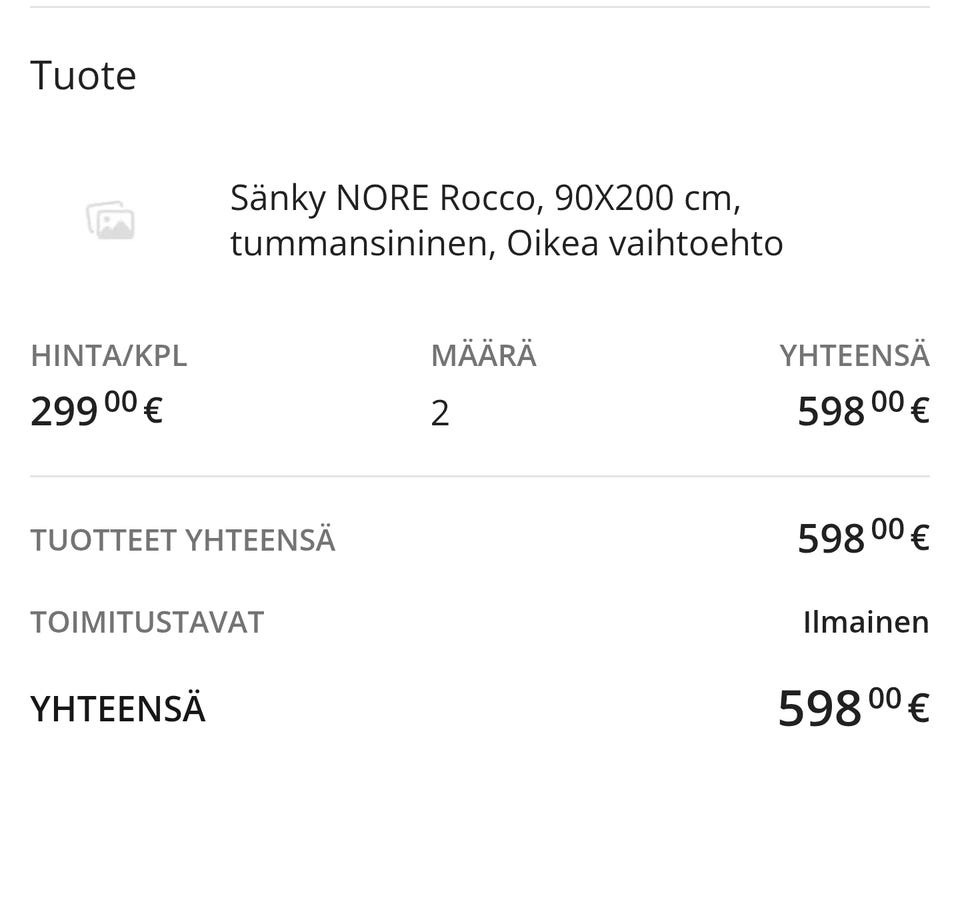Screen dimensions: 960x900
Task: Open the Sänky NORE Rocco product title
Action: coord(506,220)
